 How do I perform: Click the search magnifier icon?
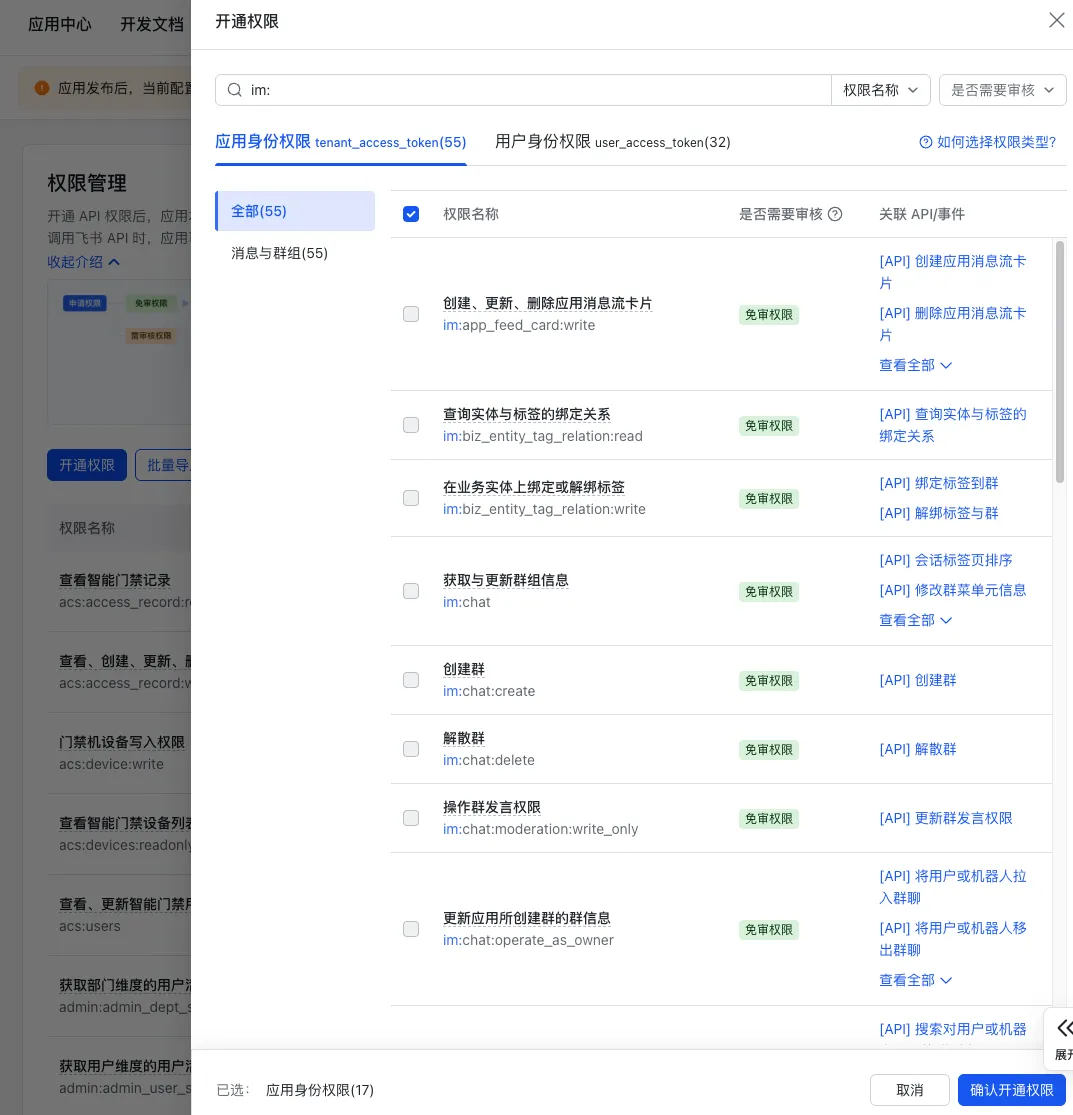point(235,90)
